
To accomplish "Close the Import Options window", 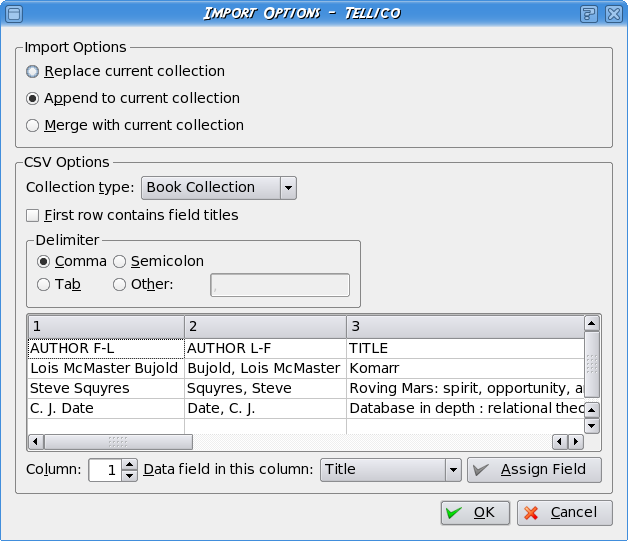I will coord(614,14).
